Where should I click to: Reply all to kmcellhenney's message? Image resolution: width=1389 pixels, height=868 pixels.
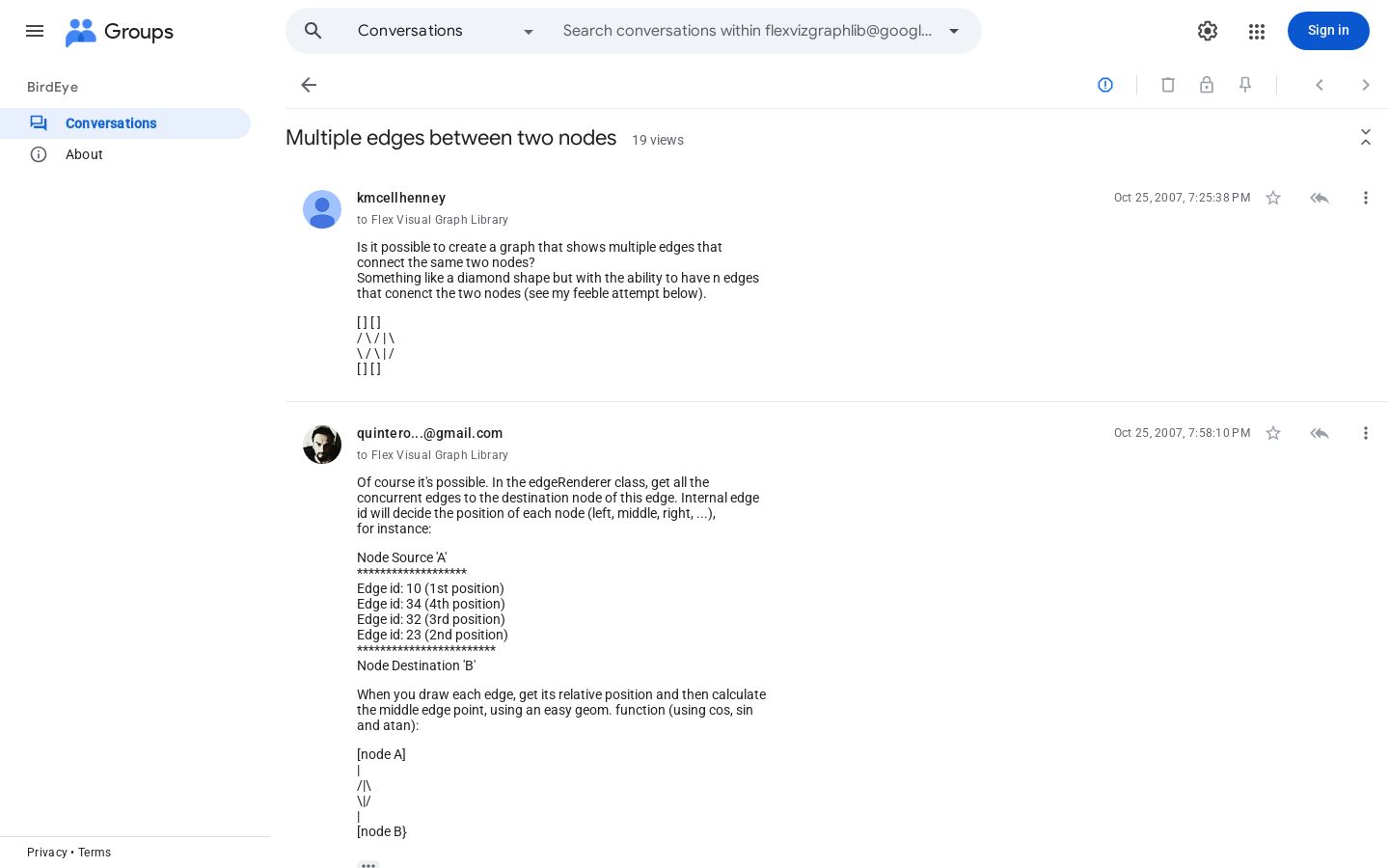pos(1320,198)
